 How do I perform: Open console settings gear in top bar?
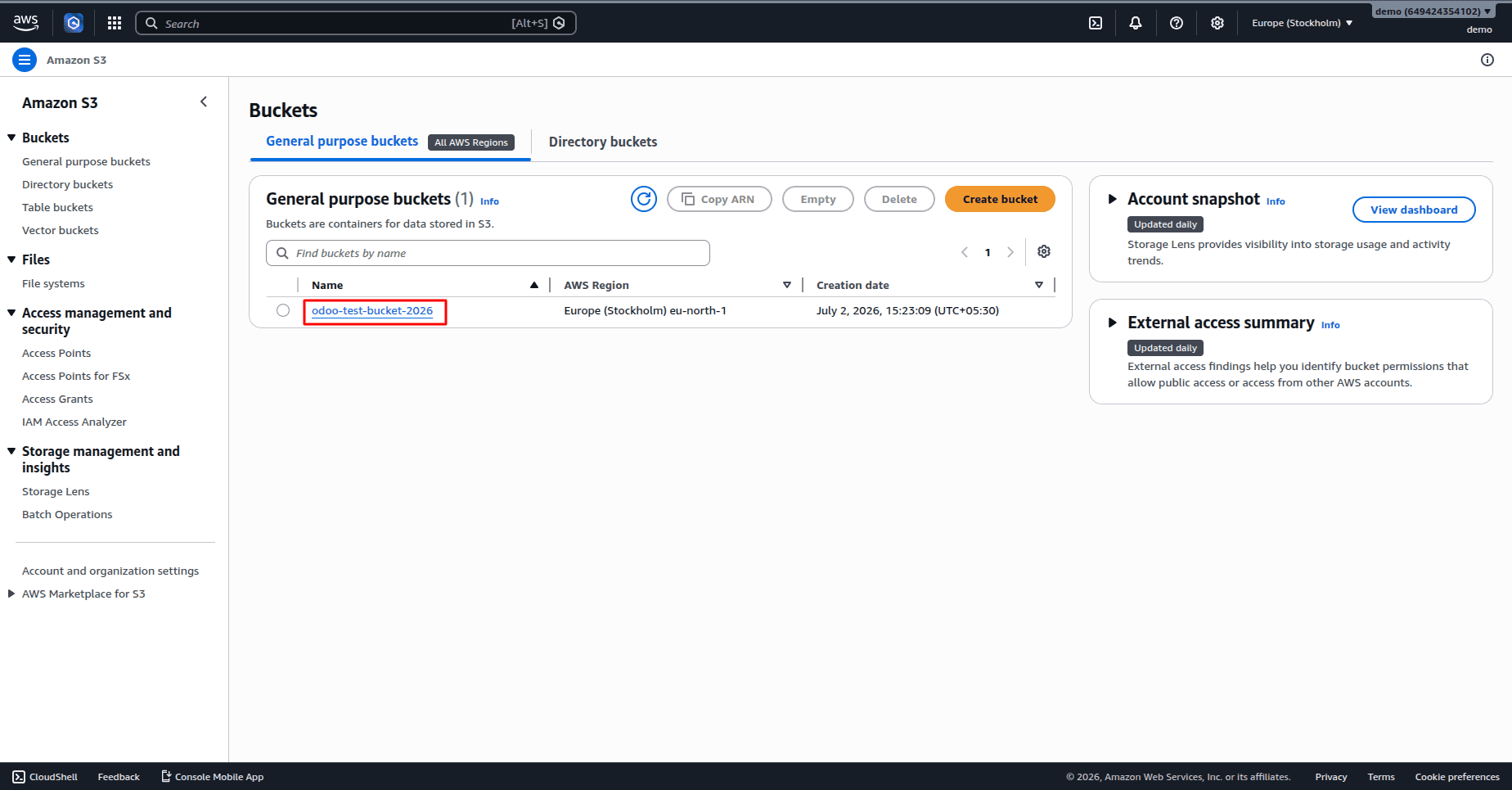click(1217, 23)
